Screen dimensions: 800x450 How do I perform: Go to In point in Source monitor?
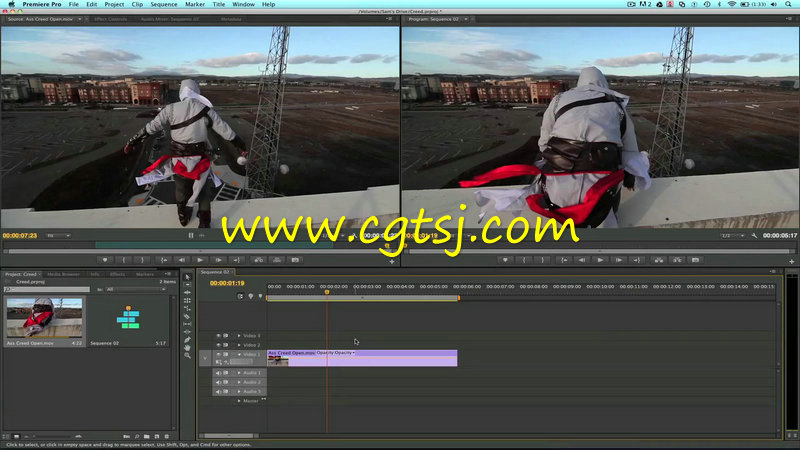click(163, 260)
